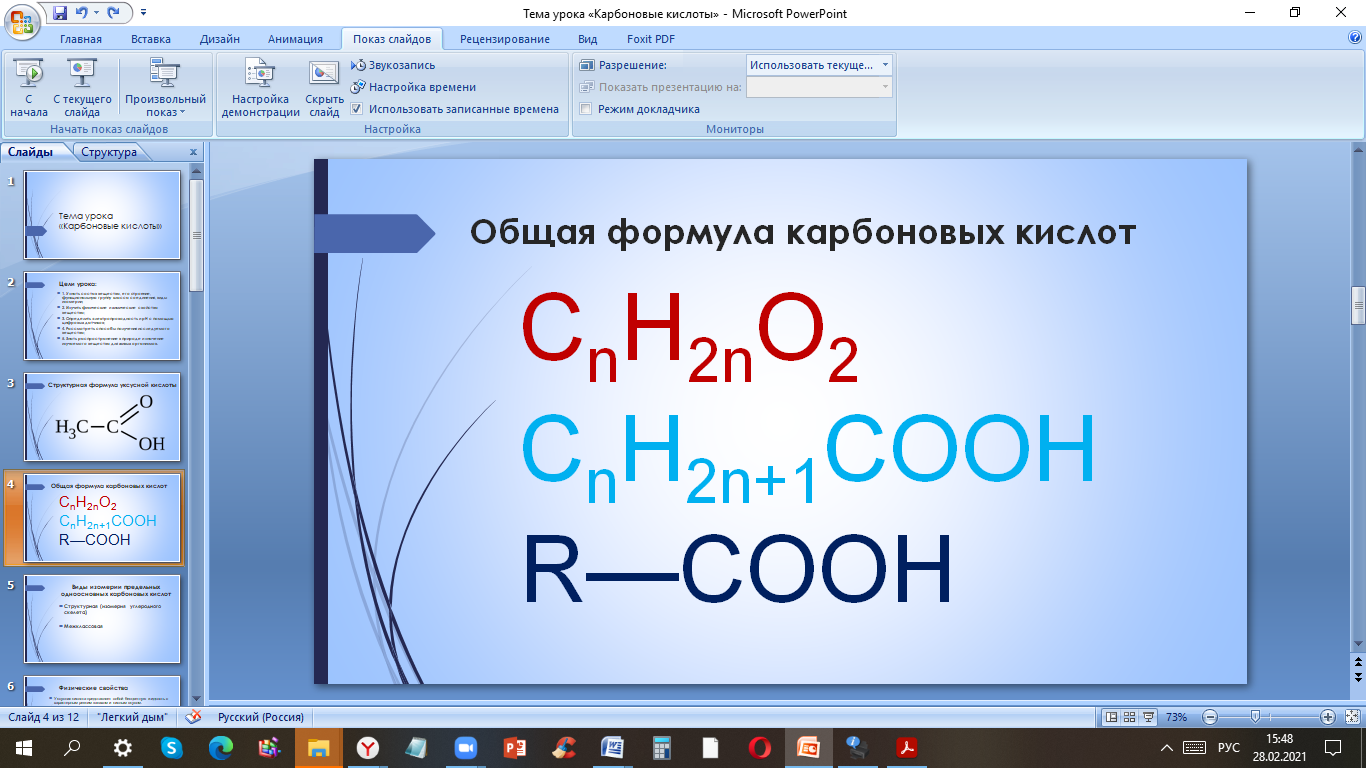Switch to slide sorter view icon

click(1129, 717)
